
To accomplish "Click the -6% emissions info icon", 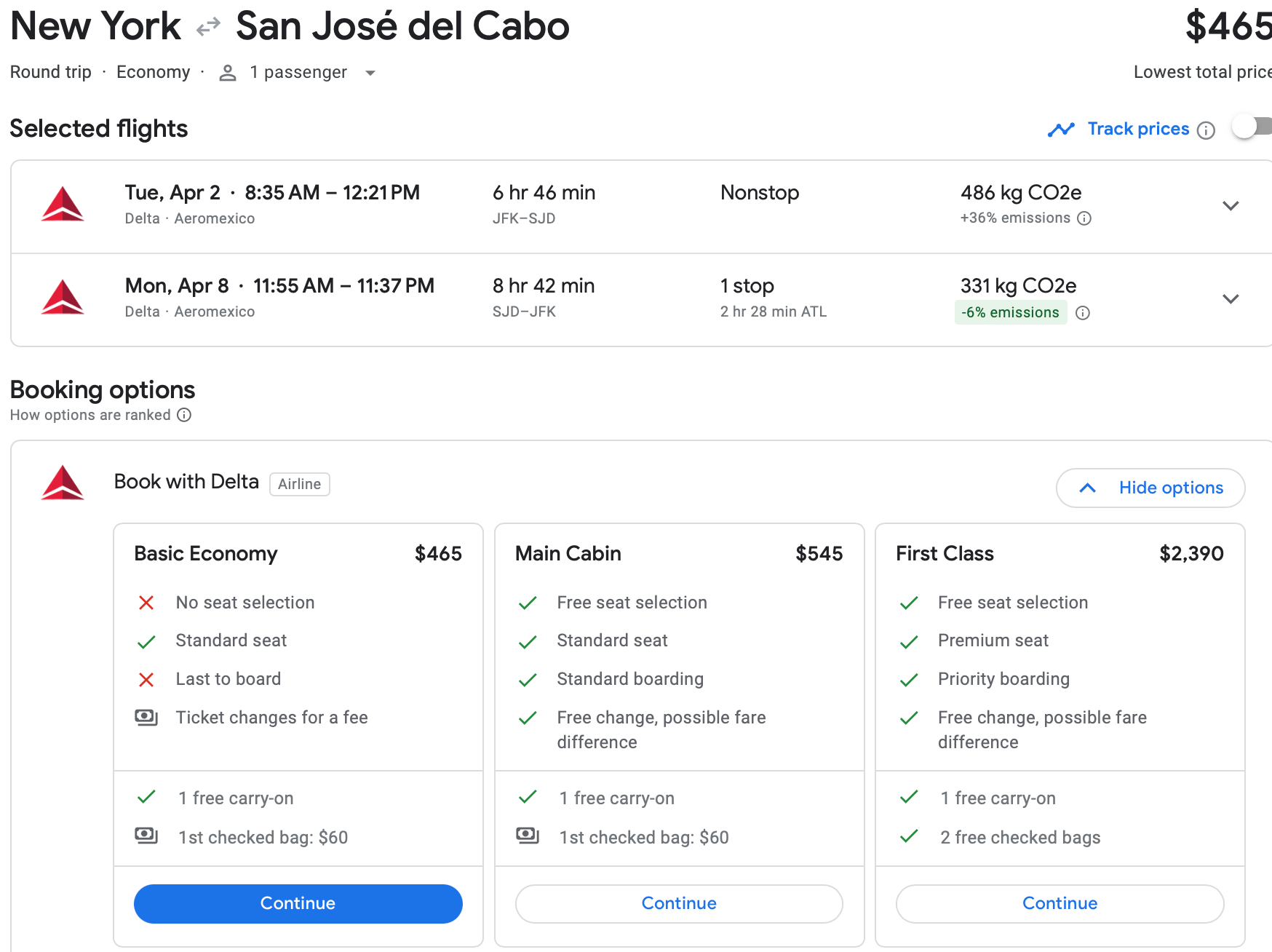I will [1083, 313].
